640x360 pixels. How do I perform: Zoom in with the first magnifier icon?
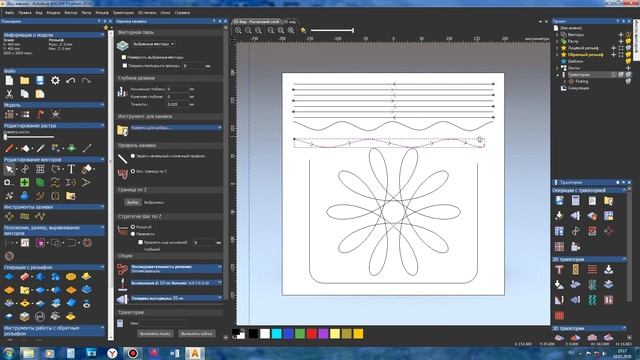point(238,30)
